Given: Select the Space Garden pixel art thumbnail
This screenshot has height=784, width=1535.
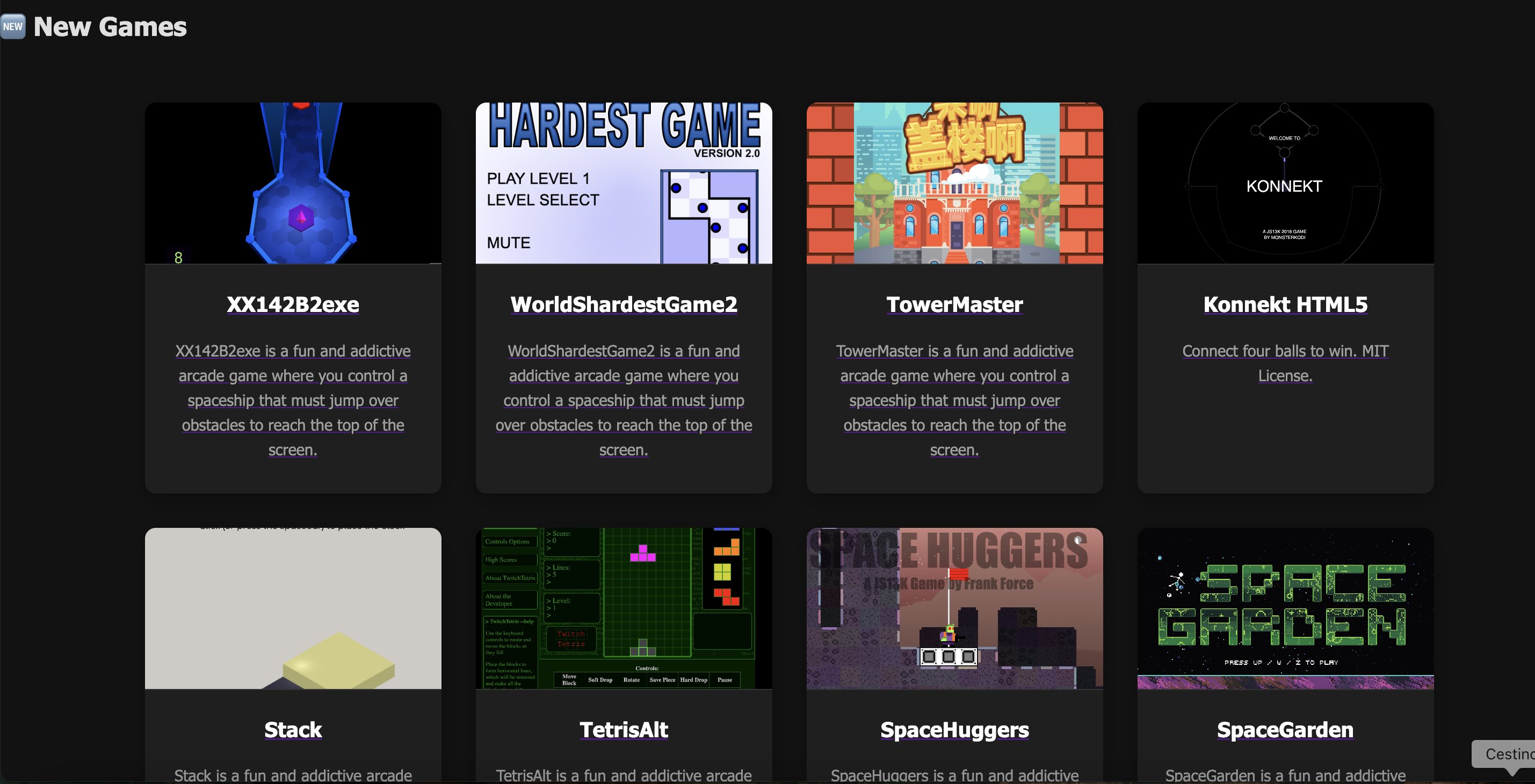Looking at the screenshot, I should 1285,608.
